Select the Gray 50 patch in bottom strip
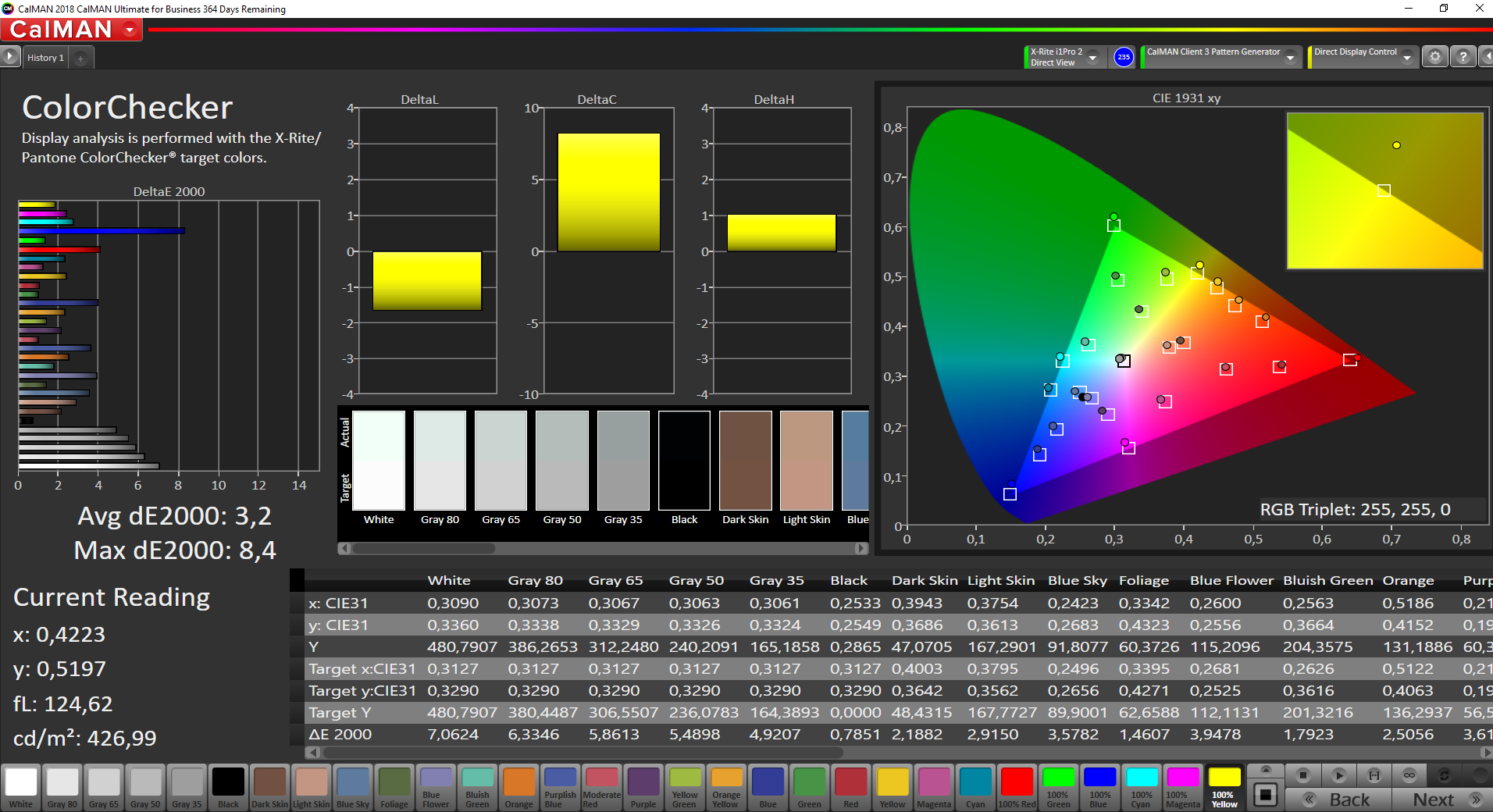 [145, 787]
